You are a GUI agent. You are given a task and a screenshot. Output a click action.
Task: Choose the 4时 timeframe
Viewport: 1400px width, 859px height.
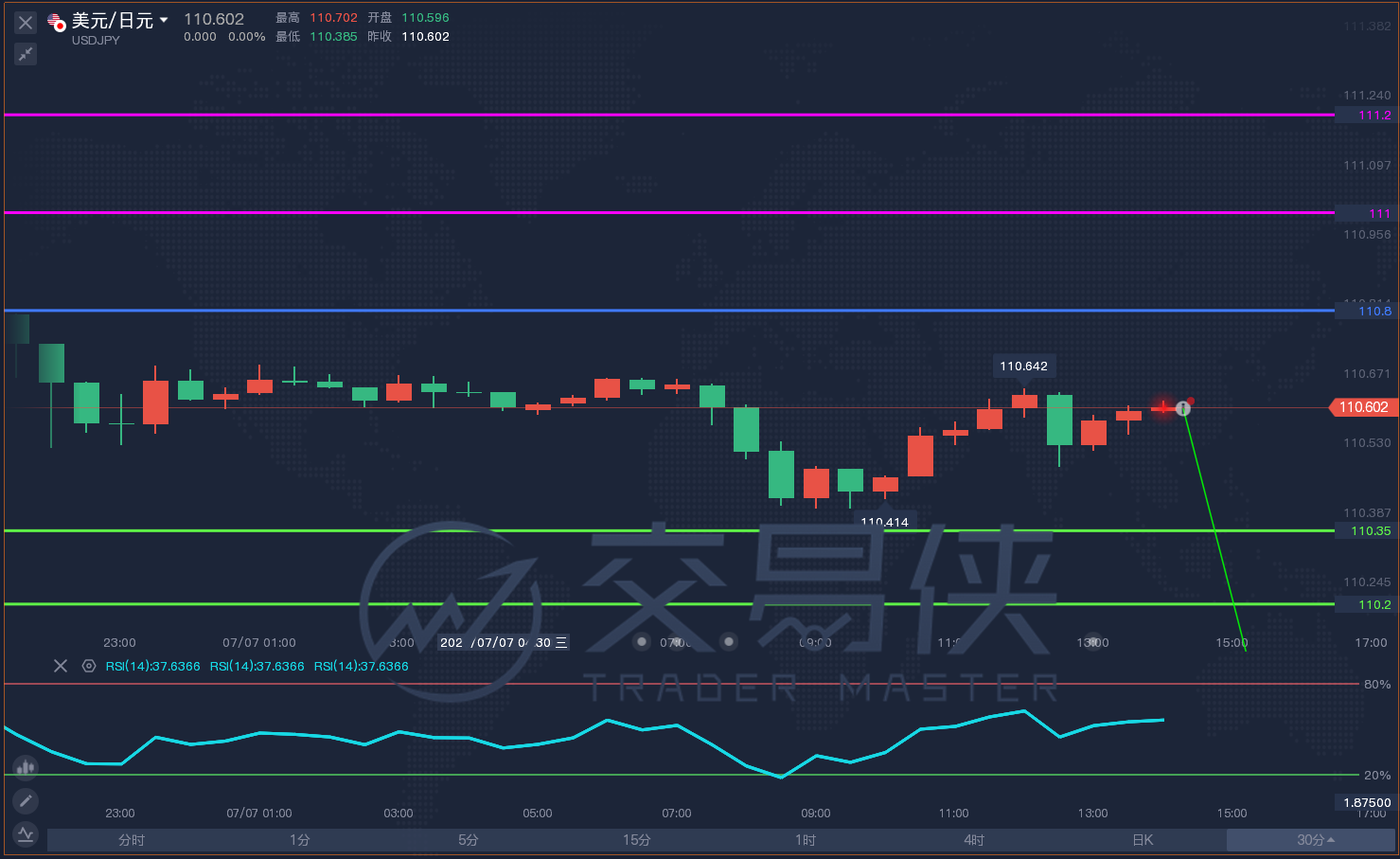click(x=974, y=840)
